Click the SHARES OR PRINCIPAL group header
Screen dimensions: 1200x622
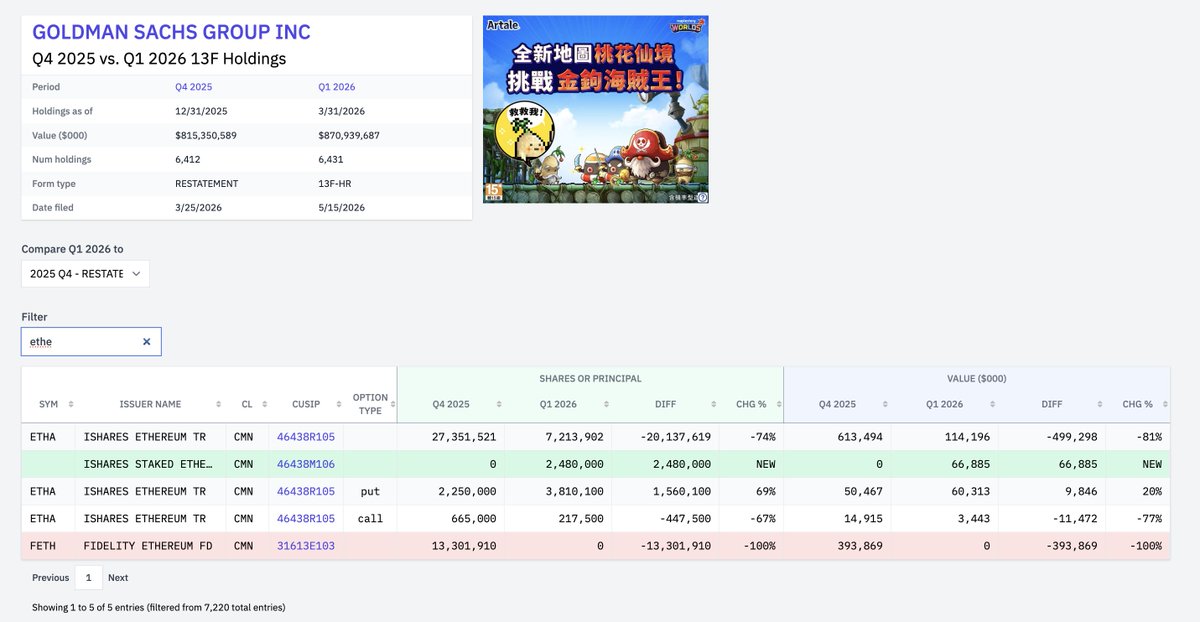[x=590, y=379]
